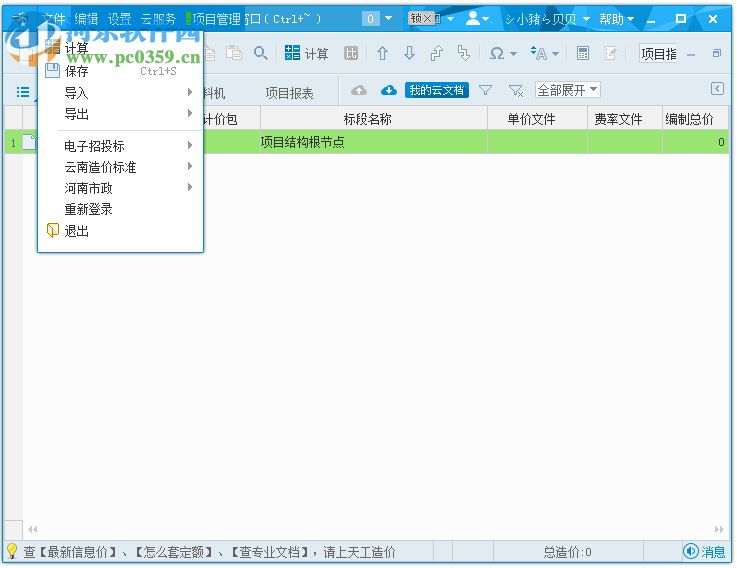Click the move up arrow icon

click(x=382, y=53)
